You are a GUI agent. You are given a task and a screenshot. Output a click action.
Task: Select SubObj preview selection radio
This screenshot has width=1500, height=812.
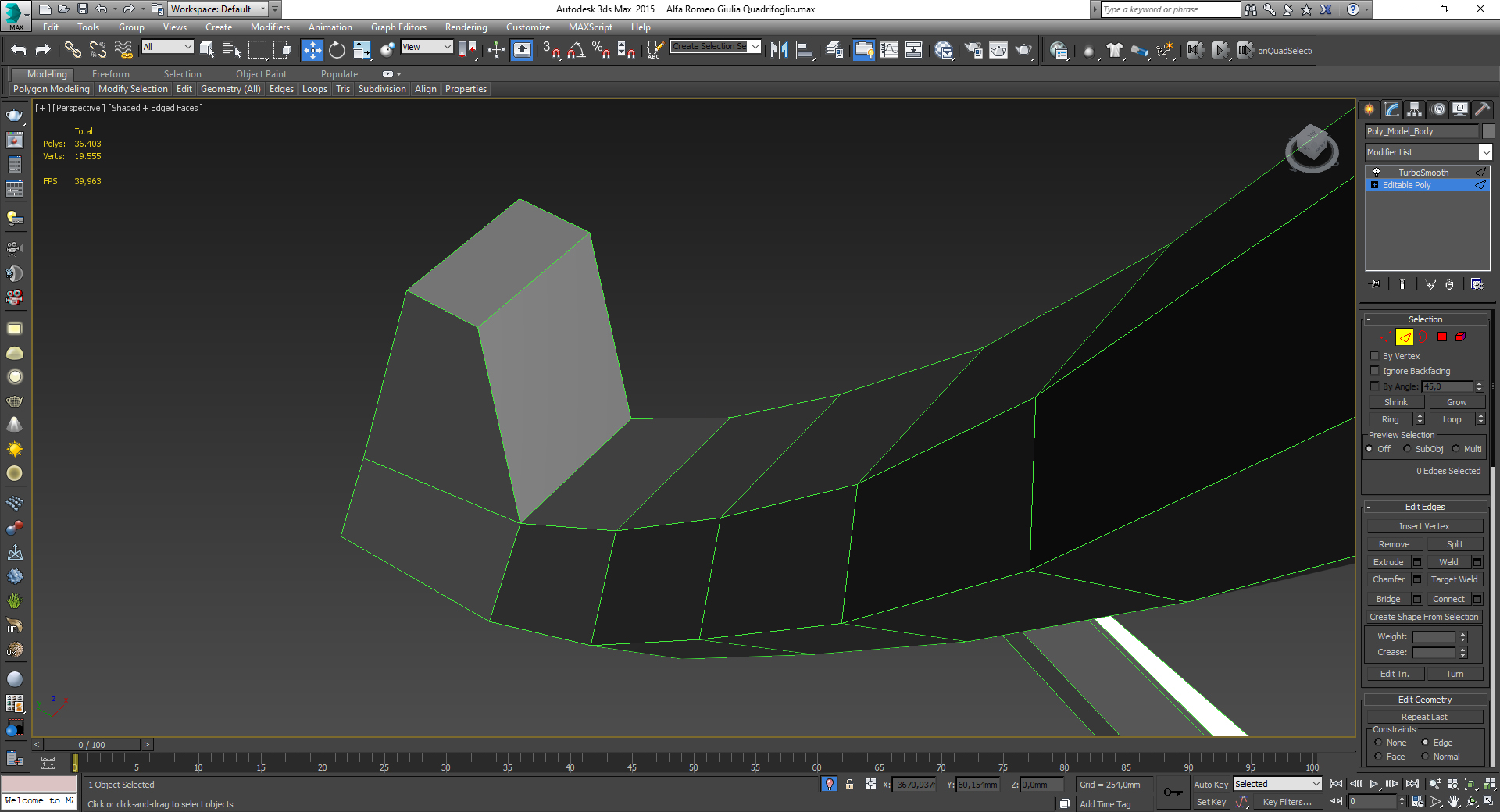(x=1407, y=449)
